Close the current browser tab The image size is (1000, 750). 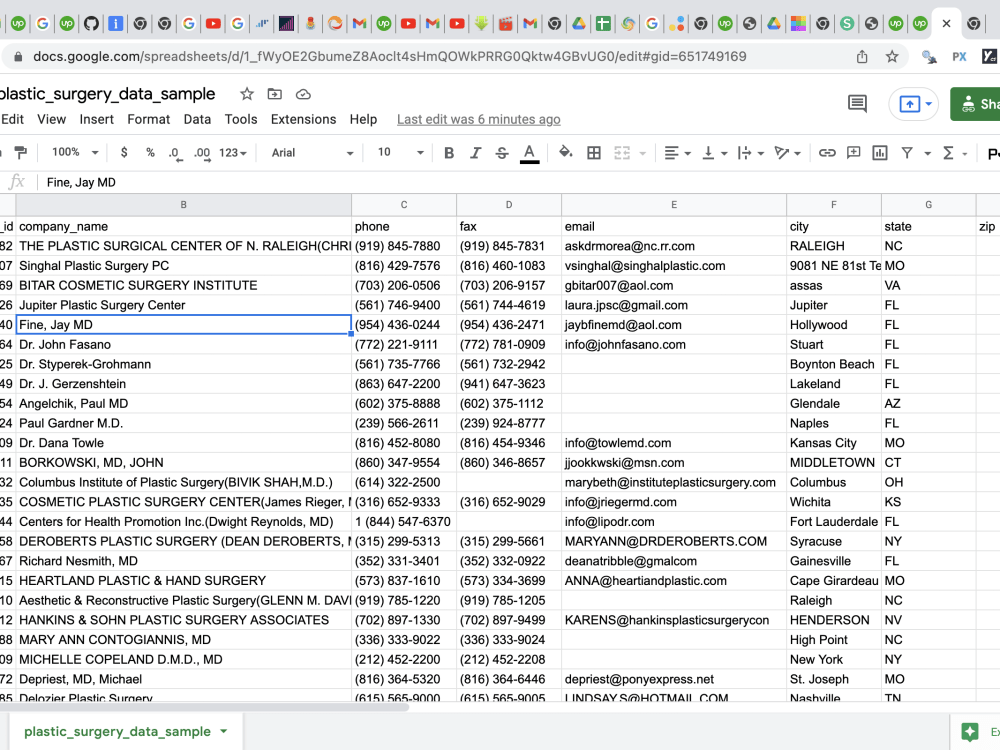pyautogui.click(x=946, y=24)
